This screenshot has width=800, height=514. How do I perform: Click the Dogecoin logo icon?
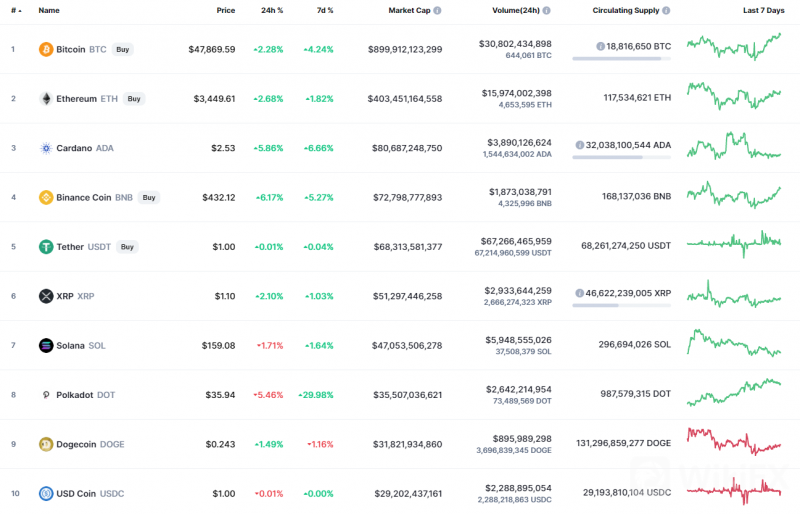[x=46, y=444]
